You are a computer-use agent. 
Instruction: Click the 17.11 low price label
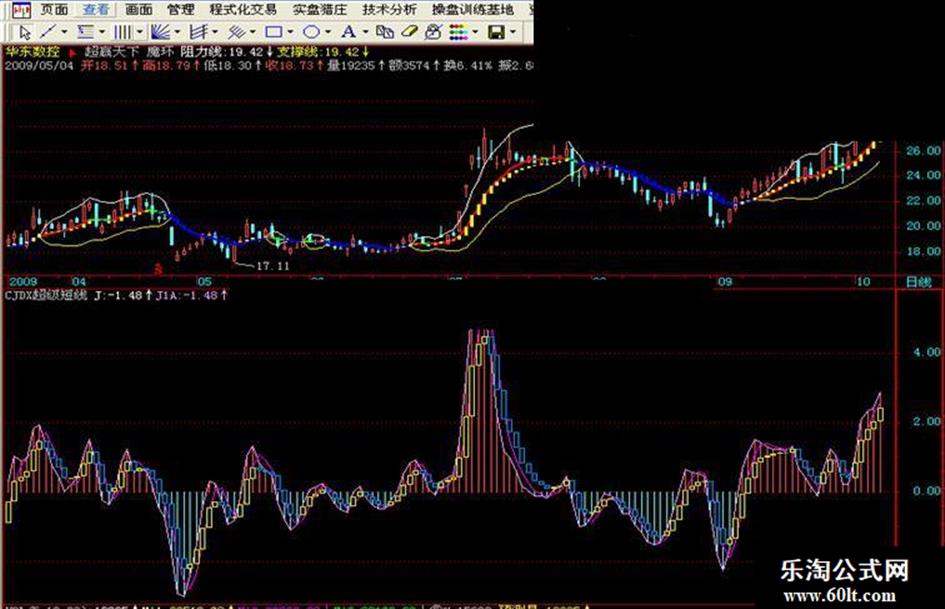[x=273, y=266]
